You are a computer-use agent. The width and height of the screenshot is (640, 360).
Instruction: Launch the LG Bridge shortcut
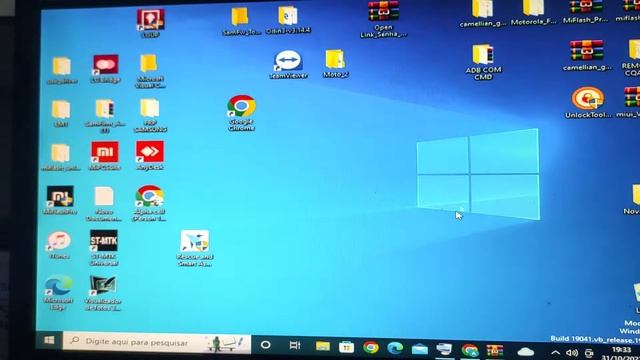click(106, 69)
